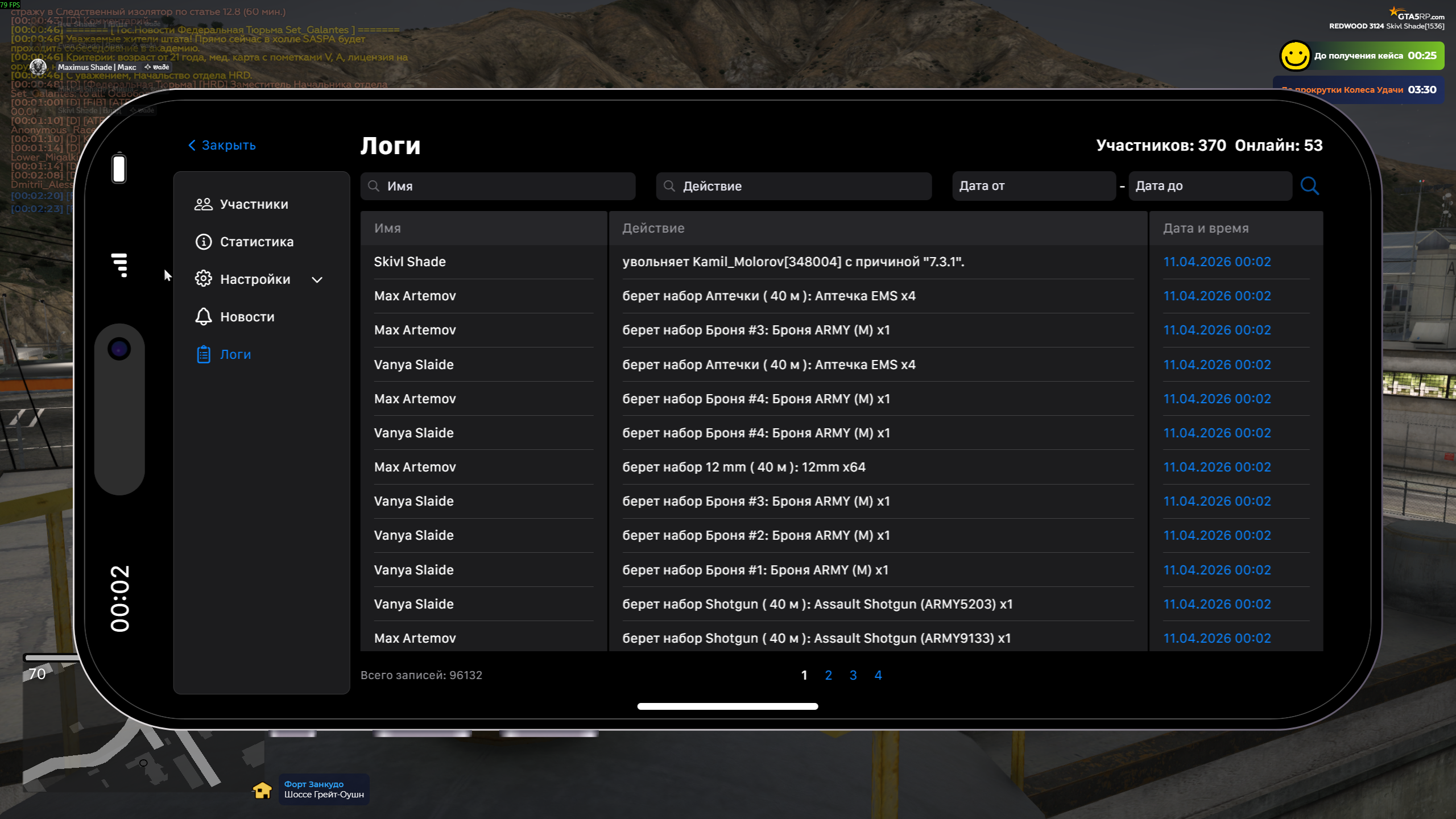The width and height of the screenshot is (1456, 819).
Task: Open the Дата до date picker
Action: coord(1209,186)
